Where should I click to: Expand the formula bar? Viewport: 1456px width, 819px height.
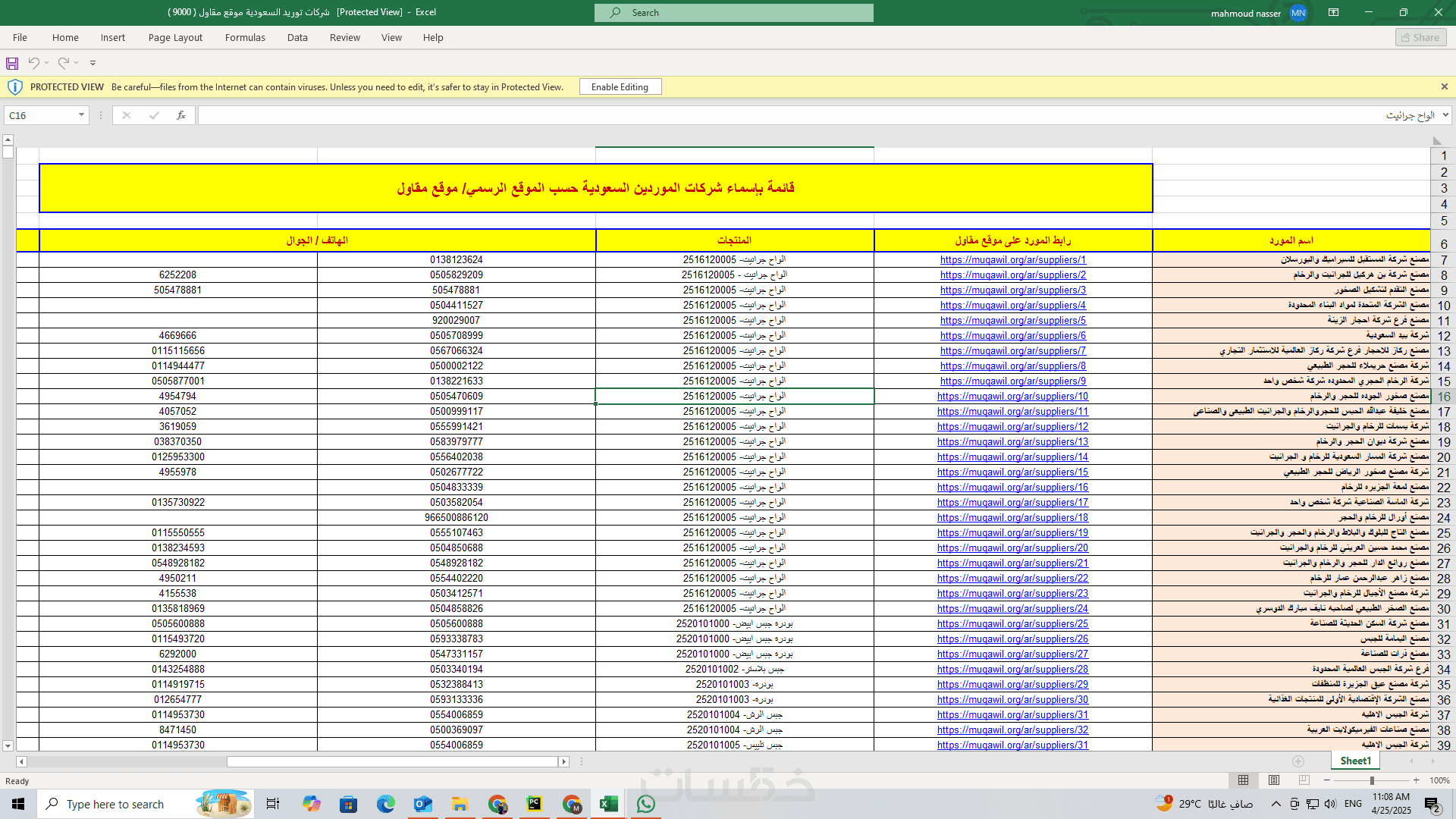coord(1445,115)
